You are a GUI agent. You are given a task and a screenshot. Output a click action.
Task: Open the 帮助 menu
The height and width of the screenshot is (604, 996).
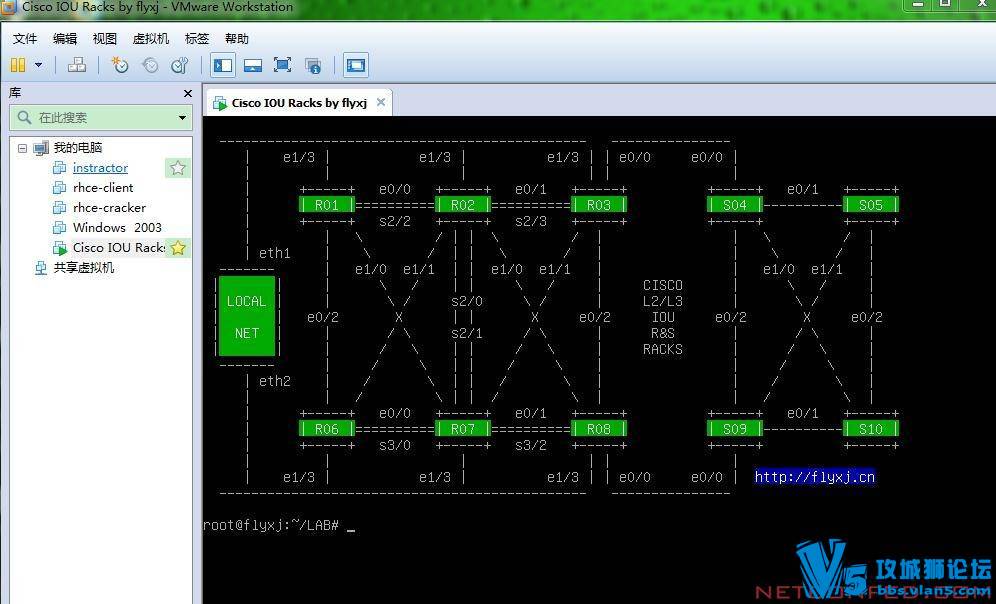[x=237, y=39]
